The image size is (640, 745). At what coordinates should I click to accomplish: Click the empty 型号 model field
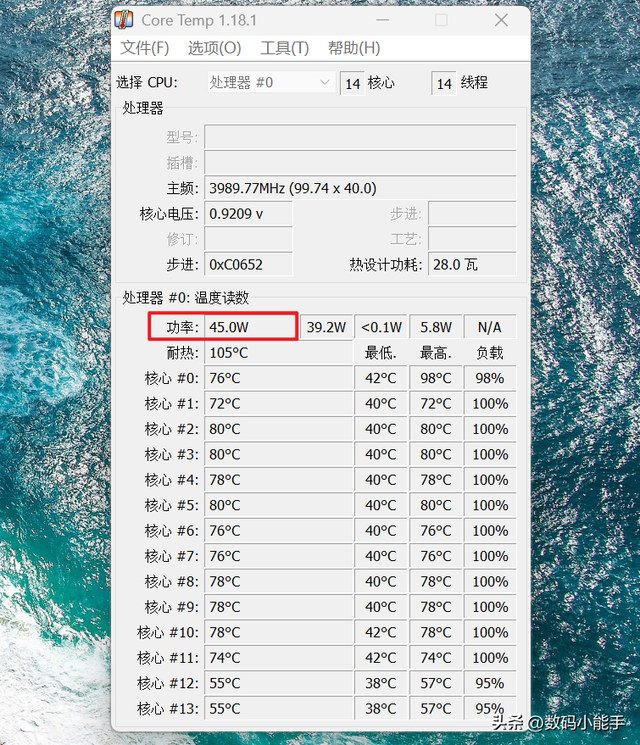coord(360,137)
